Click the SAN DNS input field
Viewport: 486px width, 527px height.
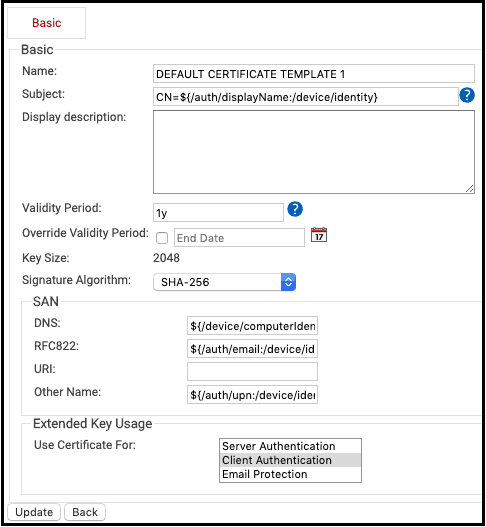(252, 325)
